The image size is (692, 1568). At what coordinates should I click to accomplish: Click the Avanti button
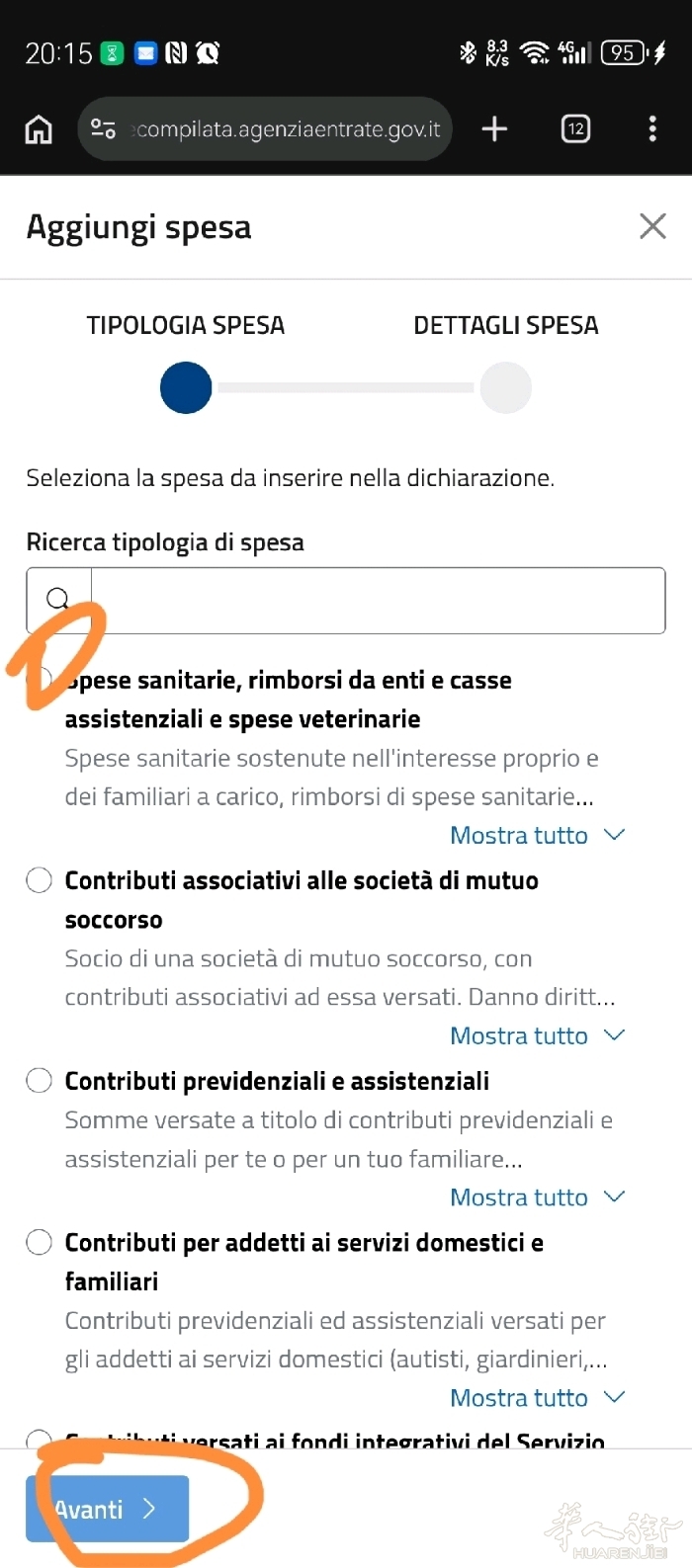coord(107,1509)
